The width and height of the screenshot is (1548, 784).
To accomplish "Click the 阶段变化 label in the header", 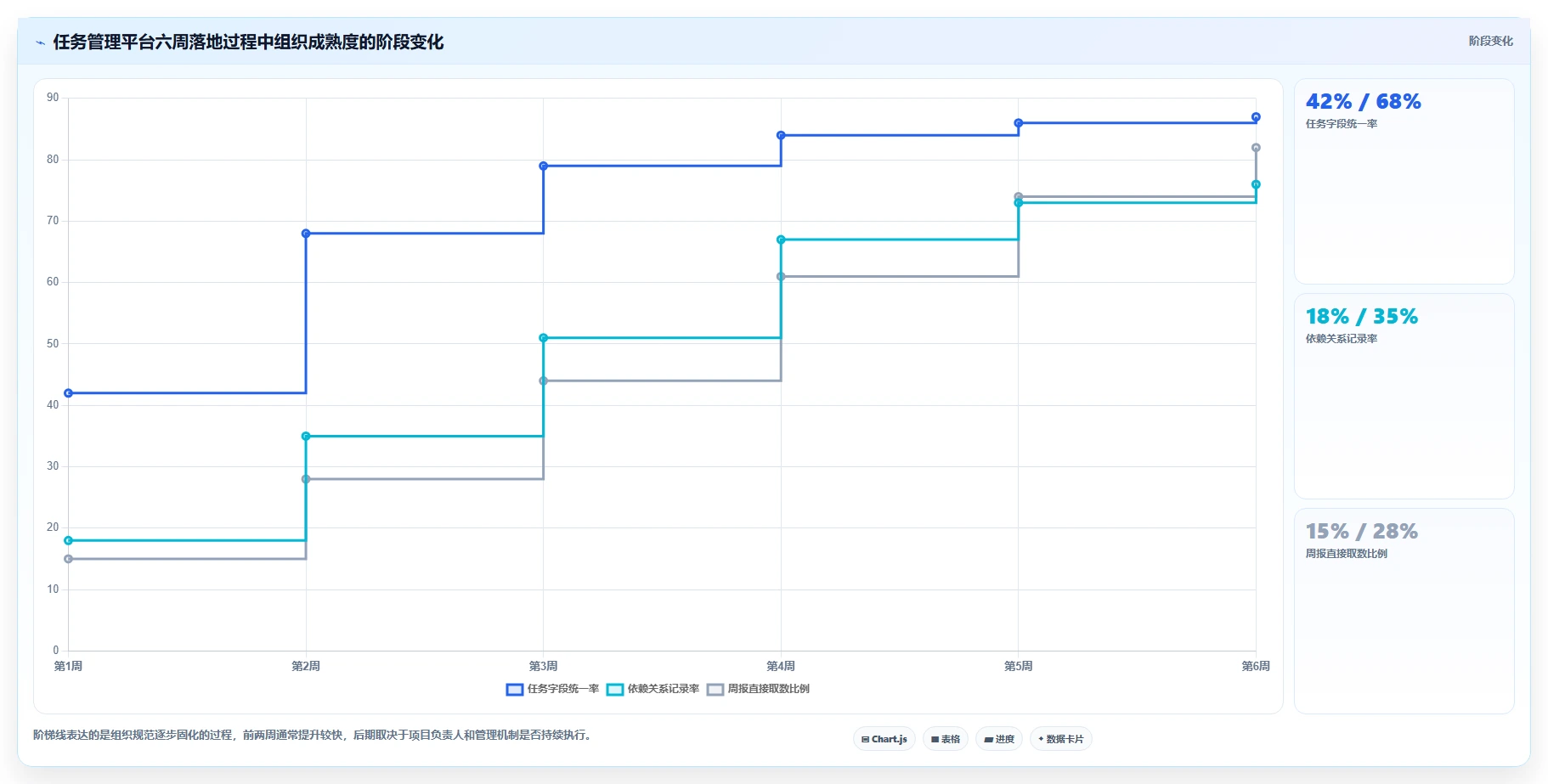I will [1490, 41].
